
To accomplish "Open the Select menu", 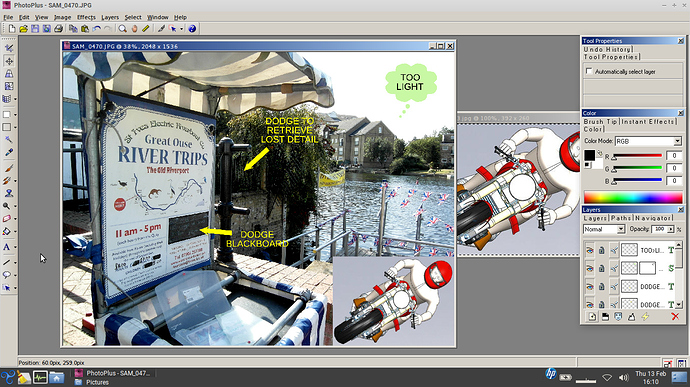I will 133,17.
